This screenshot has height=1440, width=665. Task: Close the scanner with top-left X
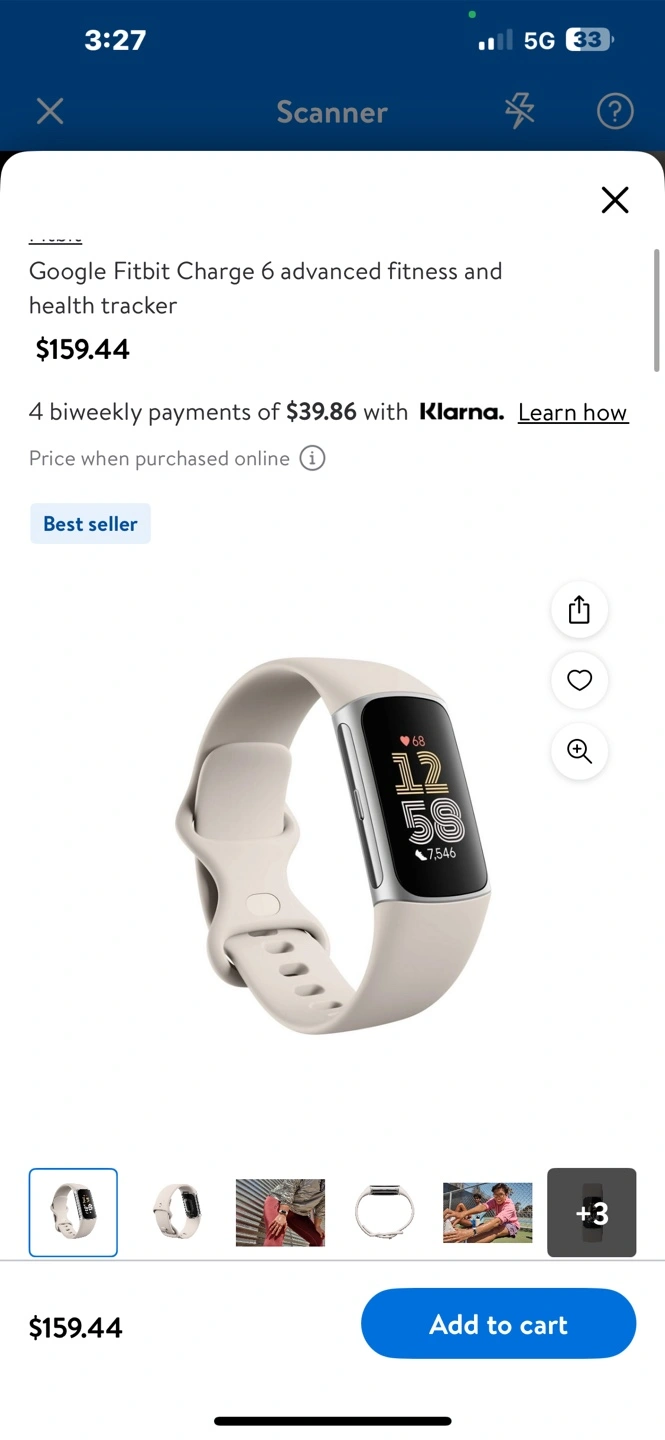pos(50,111)
